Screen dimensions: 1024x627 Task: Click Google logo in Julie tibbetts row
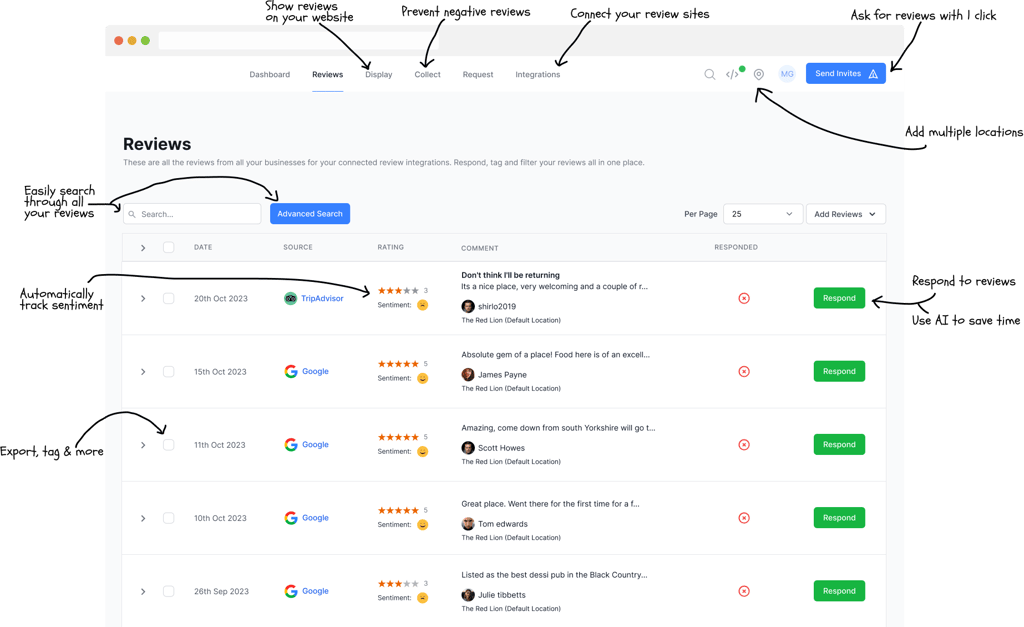tap(291, 591)
